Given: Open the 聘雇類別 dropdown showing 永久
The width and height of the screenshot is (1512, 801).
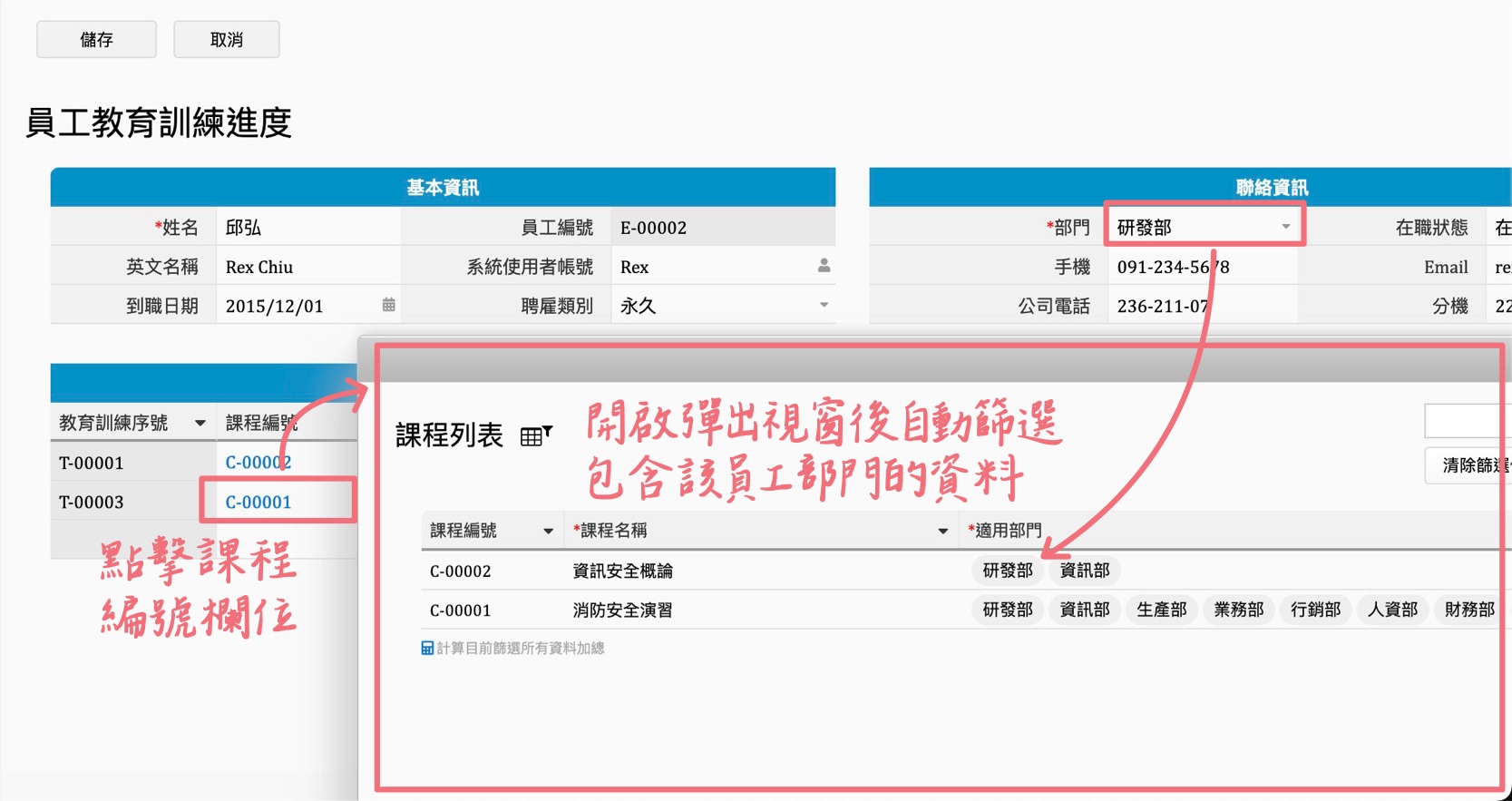Looking at the screenshot, I should (x=824, y=306).
